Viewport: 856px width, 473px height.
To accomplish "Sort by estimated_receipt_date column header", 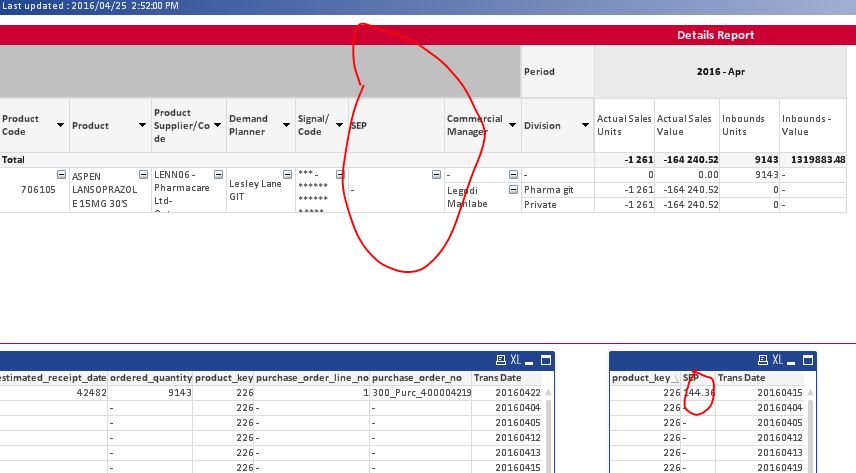I will pos(54,378).
